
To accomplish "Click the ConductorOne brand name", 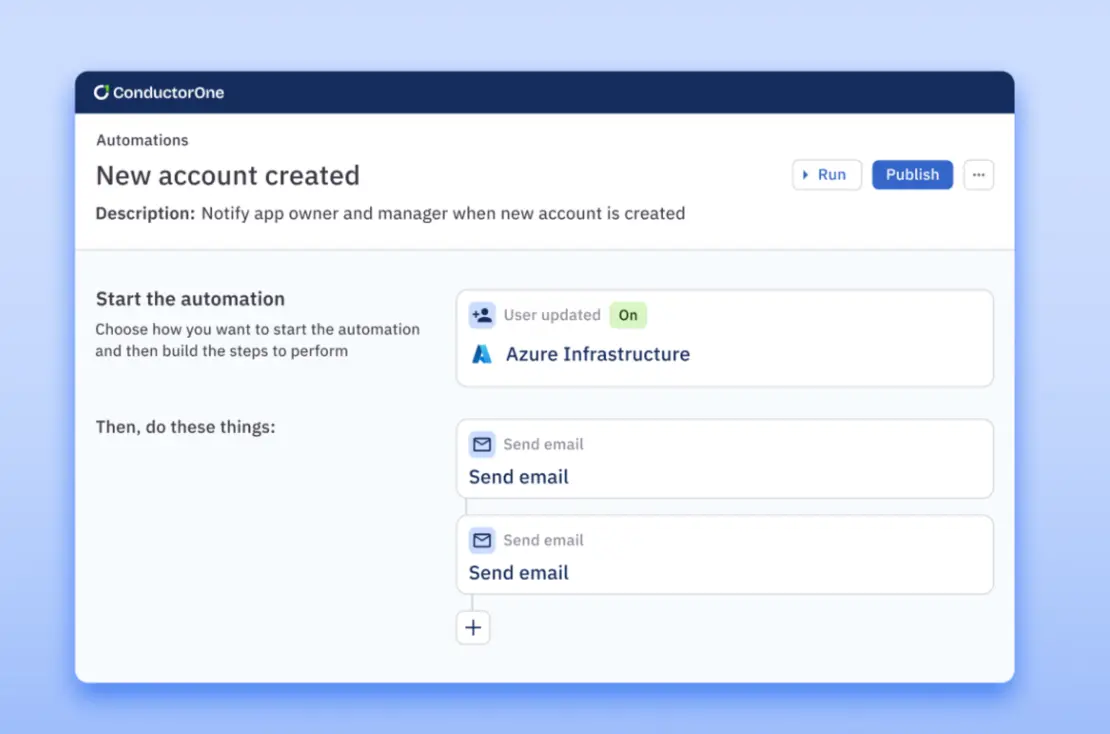I will tap(168, 93).
